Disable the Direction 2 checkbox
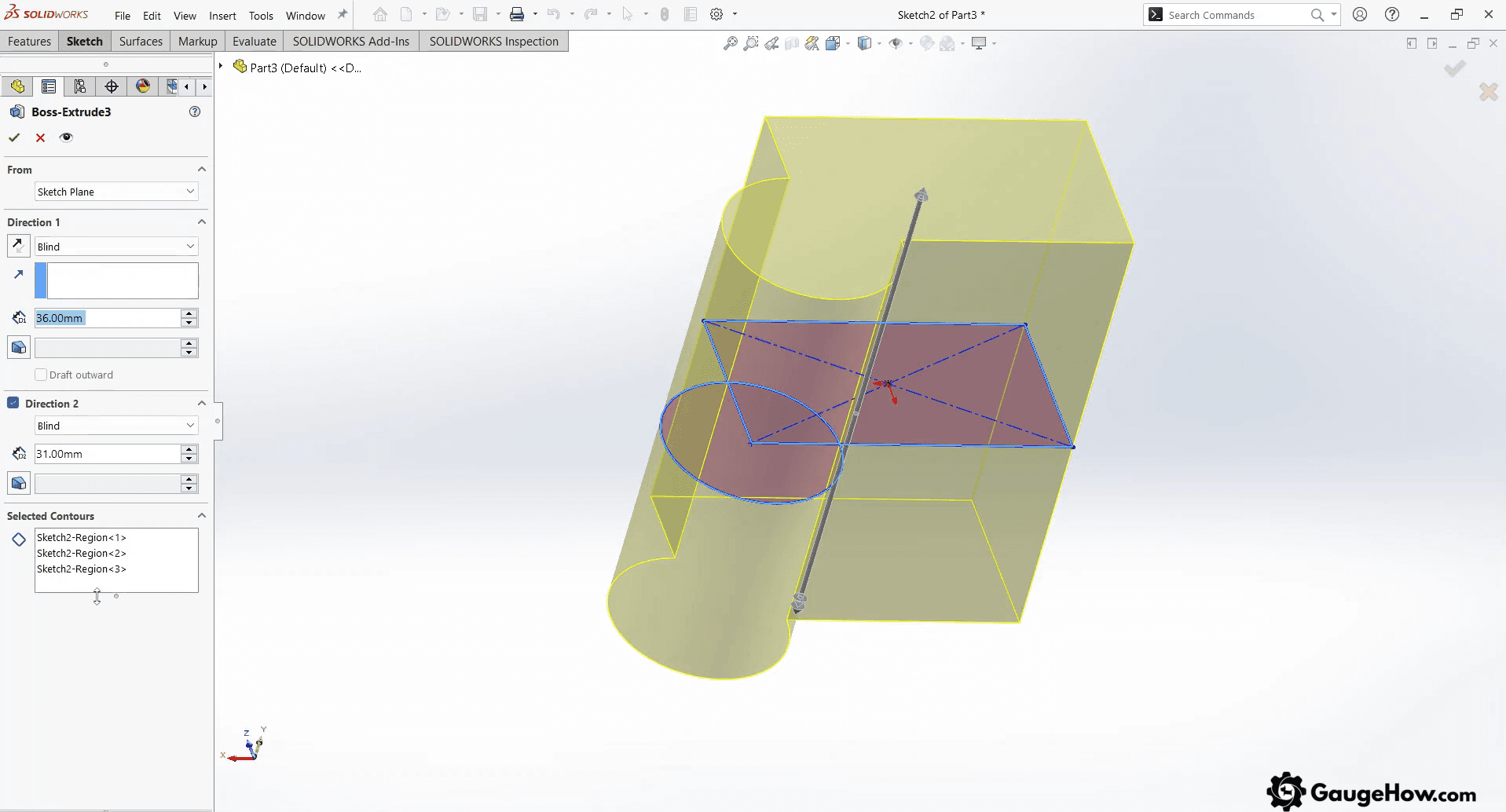 point(13,402)
